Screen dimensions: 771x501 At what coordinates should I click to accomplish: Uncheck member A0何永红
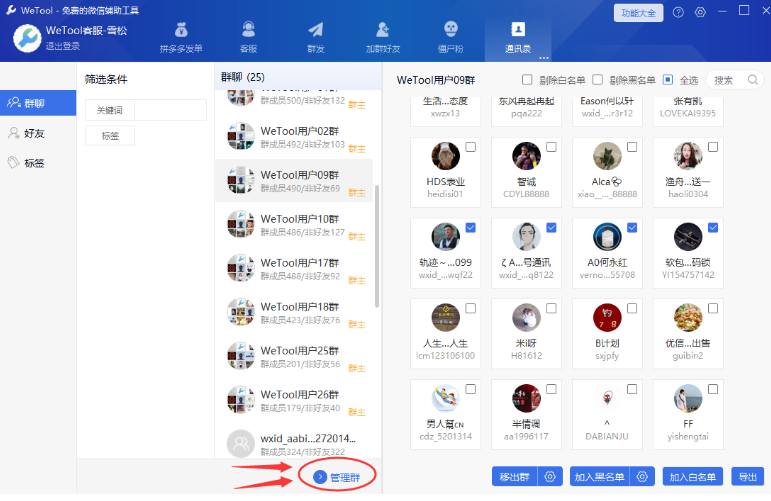(x=632, y=228)
